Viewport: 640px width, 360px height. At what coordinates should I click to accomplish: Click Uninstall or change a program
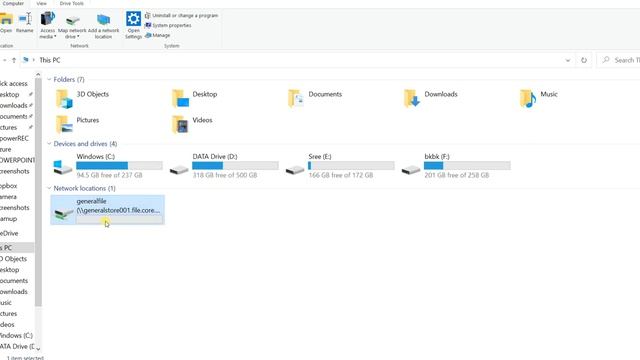[x=182, y=16]
